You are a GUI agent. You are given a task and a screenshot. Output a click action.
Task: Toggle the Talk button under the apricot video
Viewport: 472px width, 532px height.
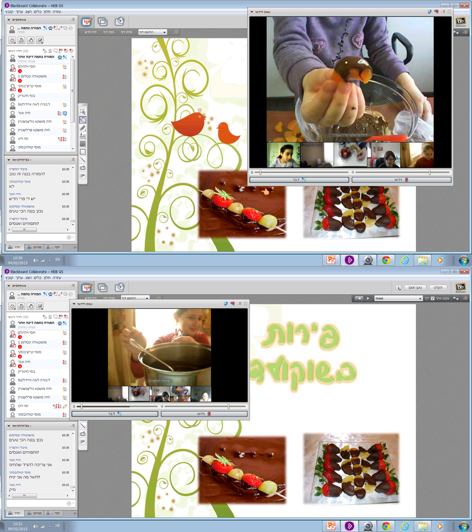point(299,179)
